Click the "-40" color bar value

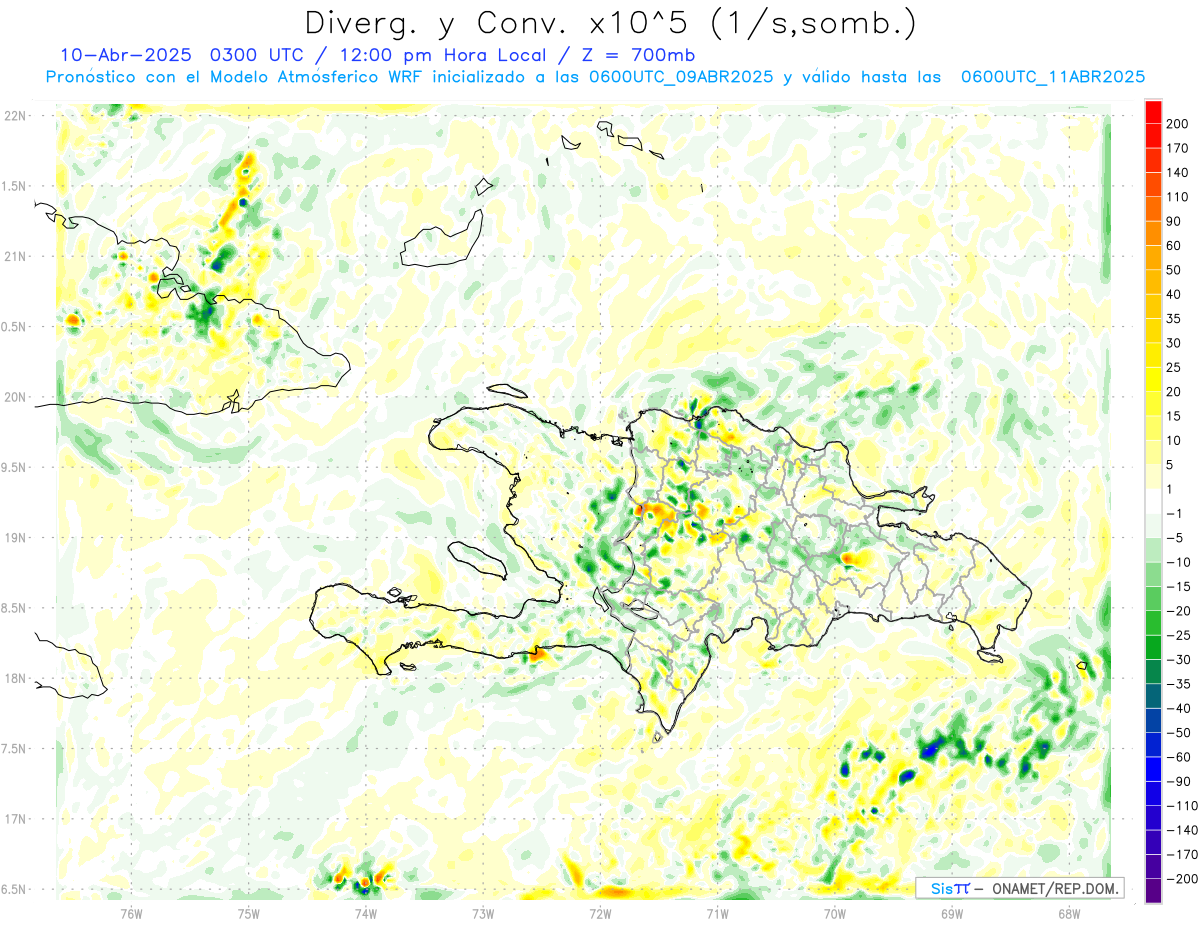(x=1178, y=708)
